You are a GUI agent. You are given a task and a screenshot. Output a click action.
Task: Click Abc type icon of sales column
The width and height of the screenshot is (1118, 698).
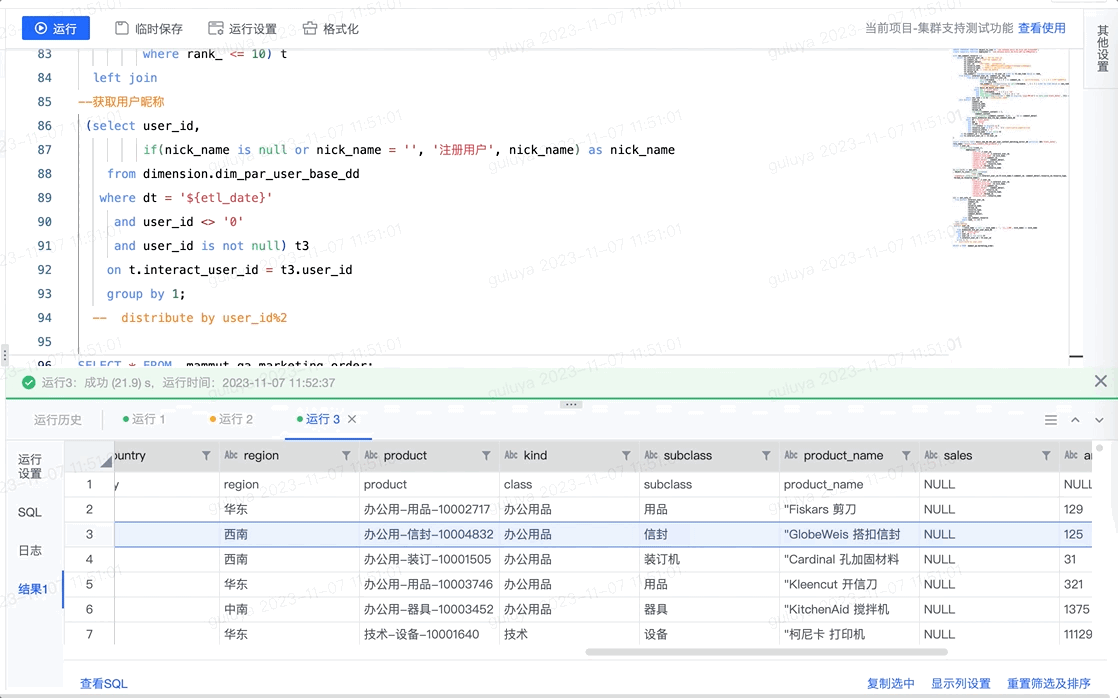tap(931, 455)
